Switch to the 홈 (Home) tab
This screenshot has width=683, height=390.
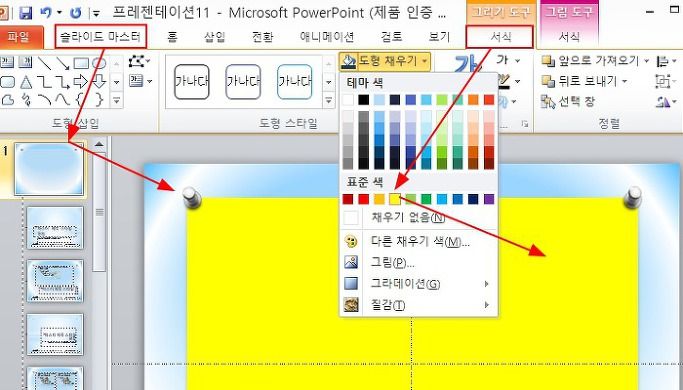[x=172, y=37]
